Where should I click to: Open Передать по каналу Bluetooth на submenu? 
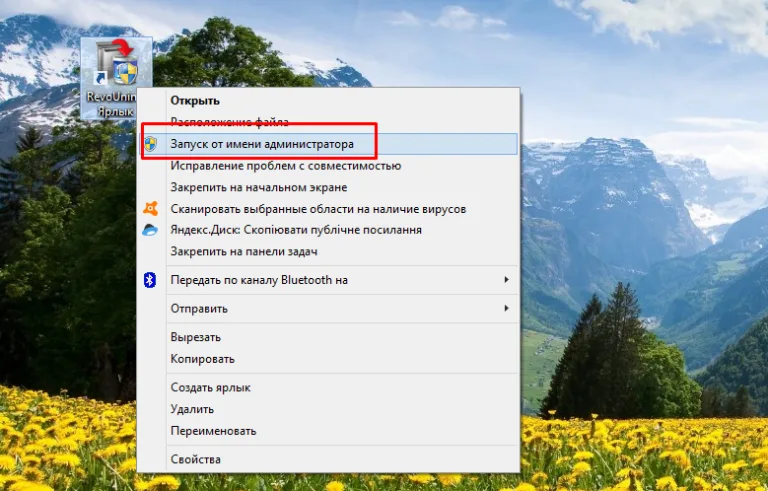tap(328, 280)
